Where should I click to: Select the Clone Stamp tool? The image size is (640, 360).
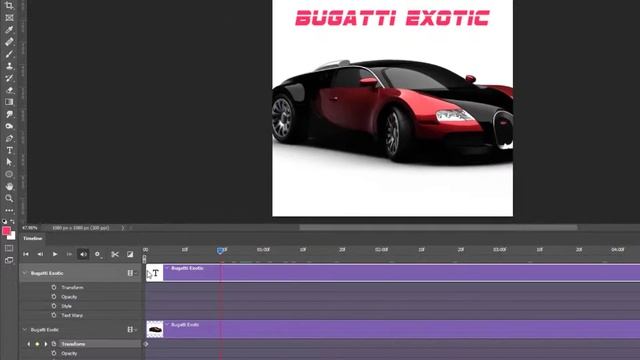(x=9, y=66)
